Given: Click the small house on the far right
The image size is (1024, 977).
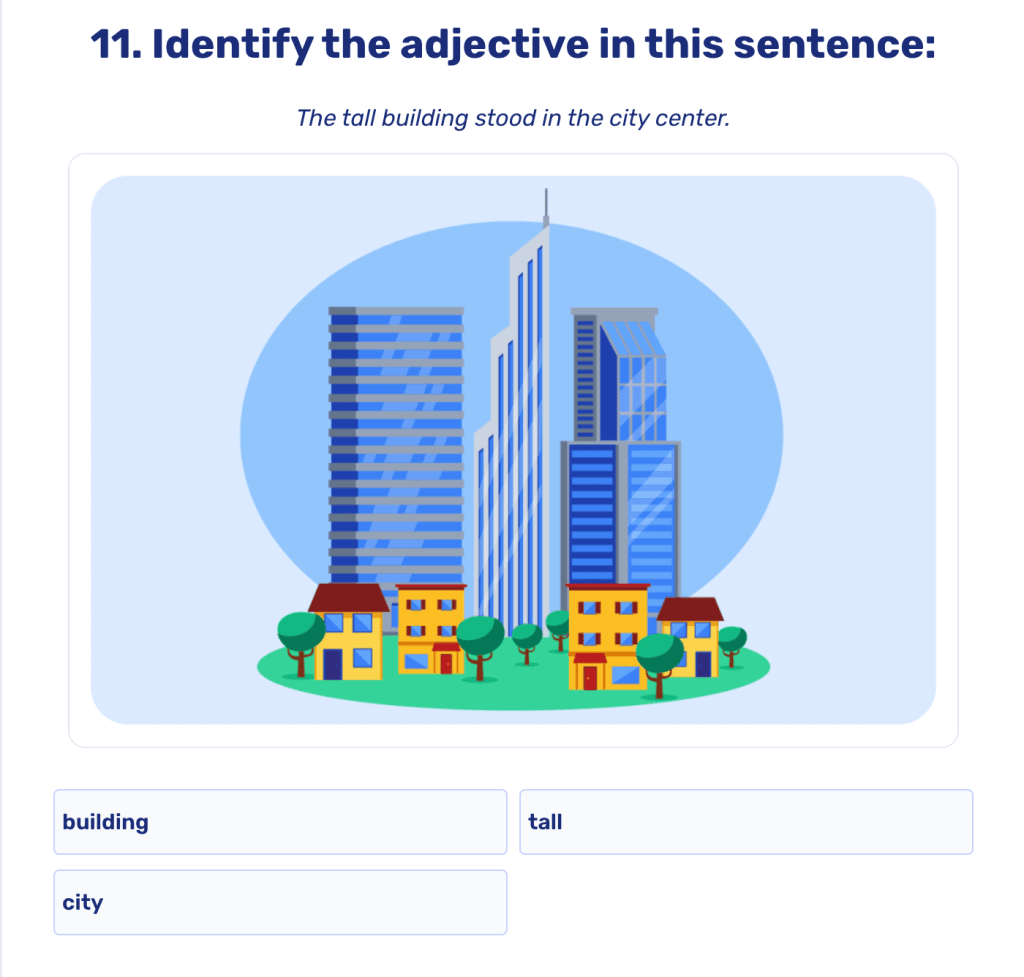Looking at the screenshot, I should tap(690, 640).
